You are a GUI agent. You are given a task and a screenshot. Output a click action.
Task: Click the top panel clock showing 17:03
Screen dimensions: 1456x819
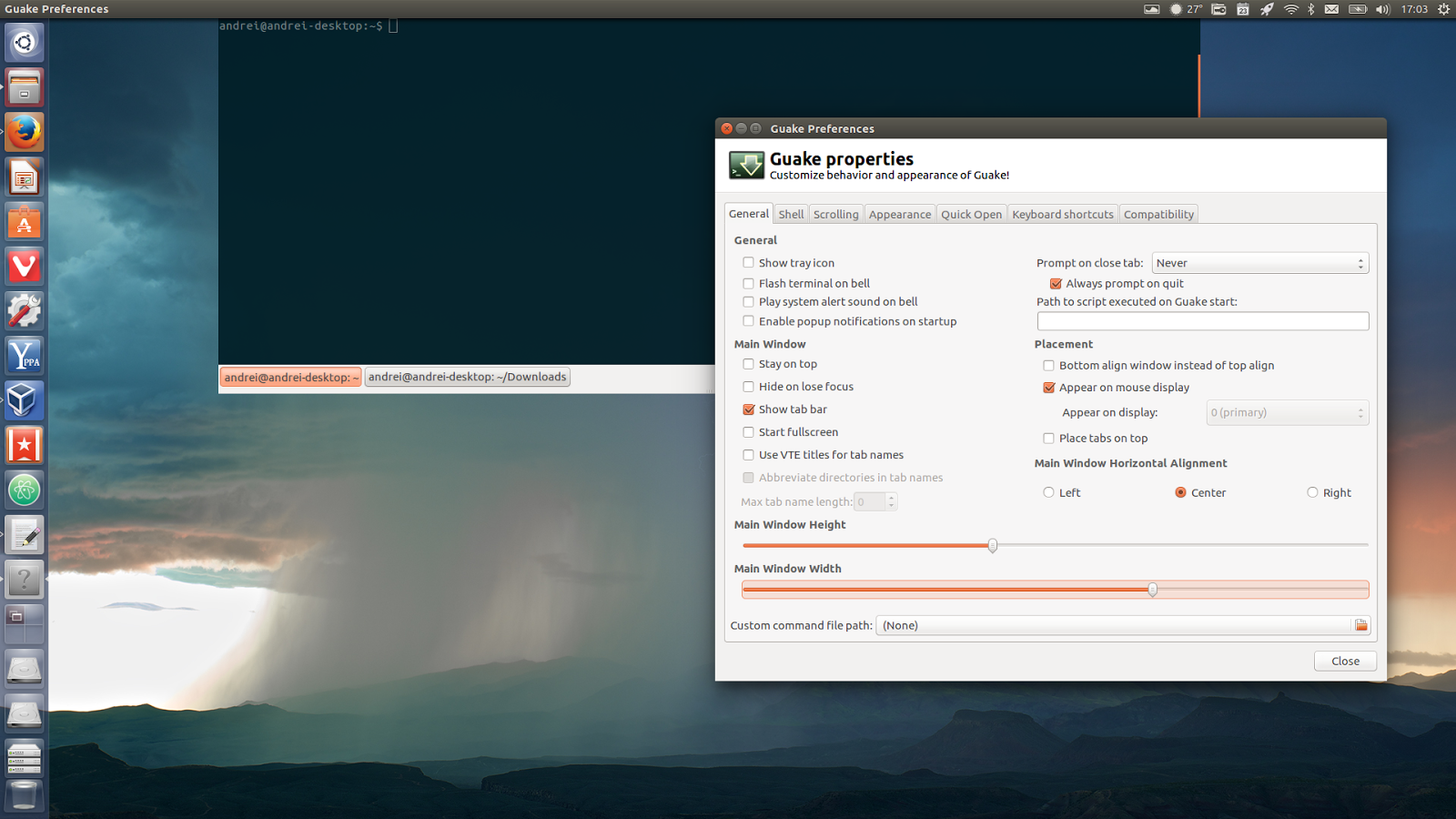[1414, 9]
